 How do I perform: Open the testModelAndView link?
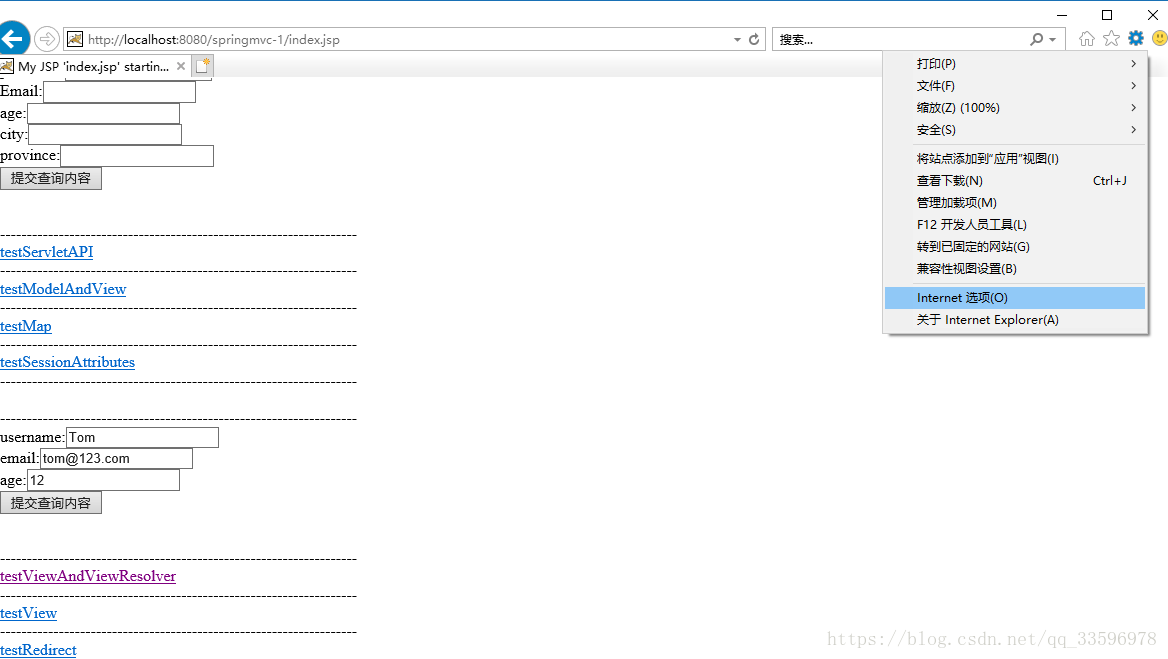[x=63, y=289]
